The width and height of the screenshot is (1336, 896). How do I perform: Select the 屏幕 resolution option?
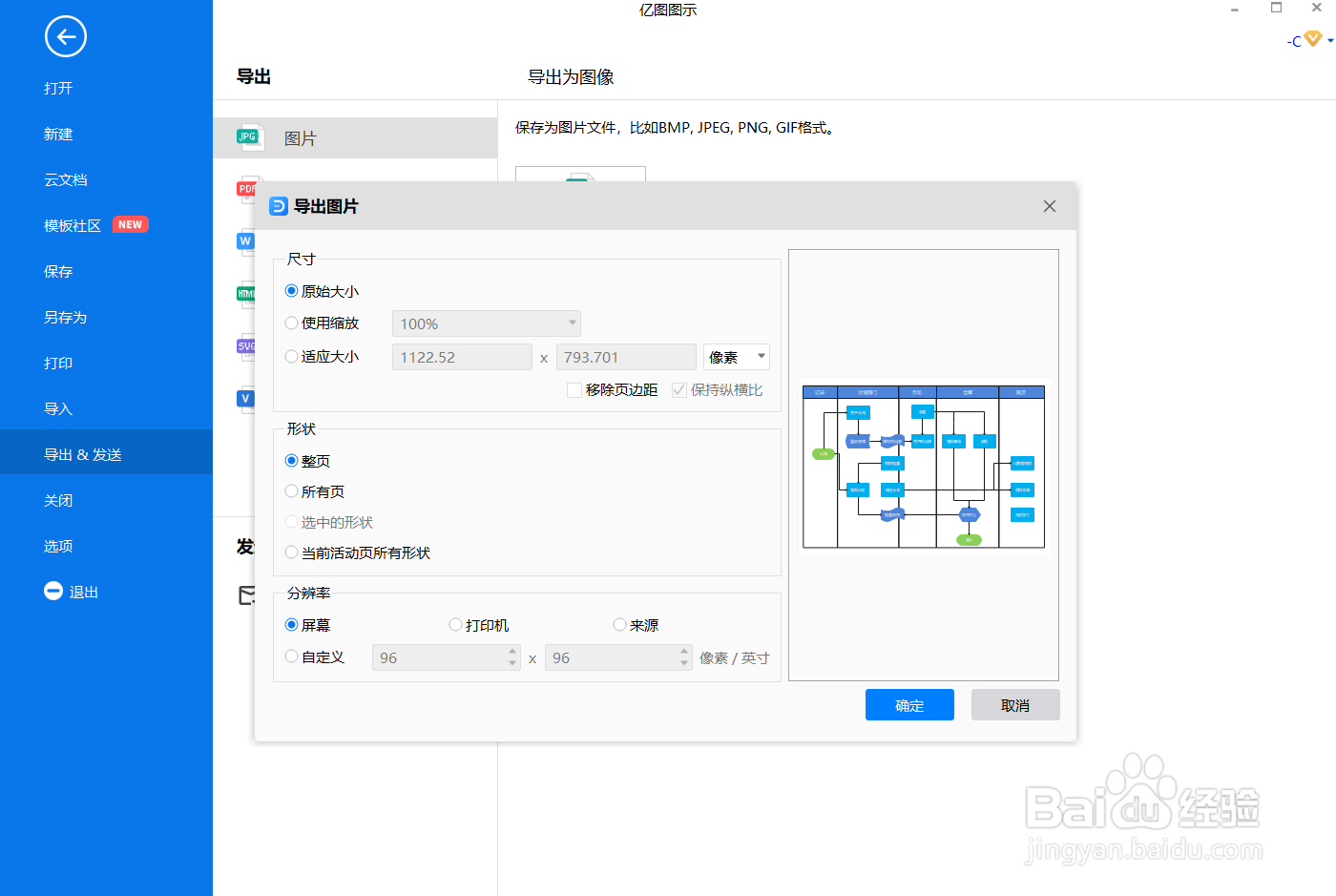point(292,625)
